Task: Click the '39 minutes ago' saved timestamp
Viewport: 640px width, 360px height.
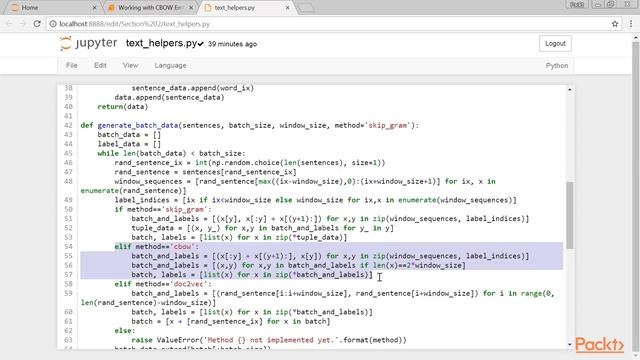Action: [232, 44]
